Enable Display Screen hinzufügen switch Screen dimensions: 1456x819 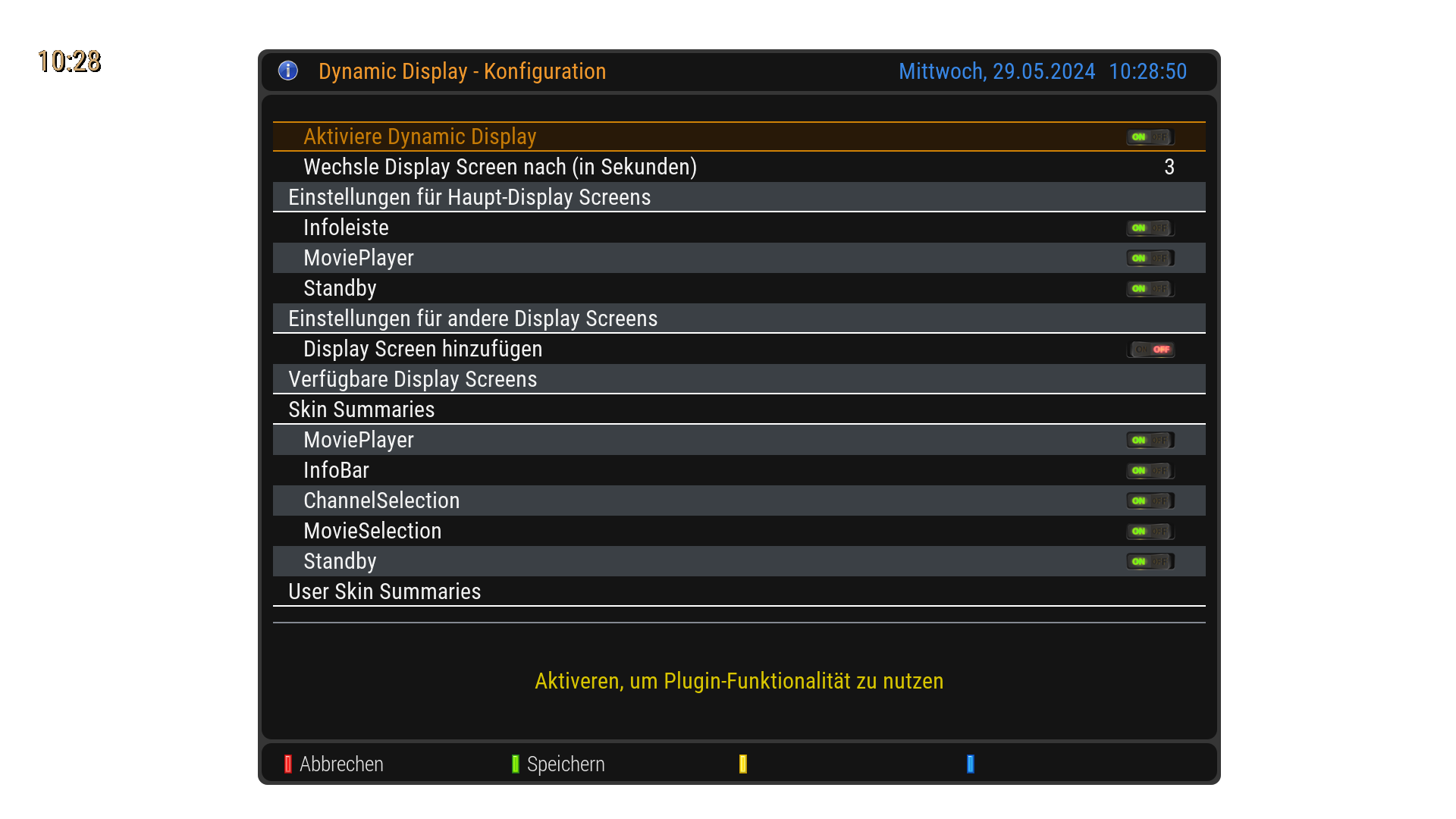(x=1150, y=350)
